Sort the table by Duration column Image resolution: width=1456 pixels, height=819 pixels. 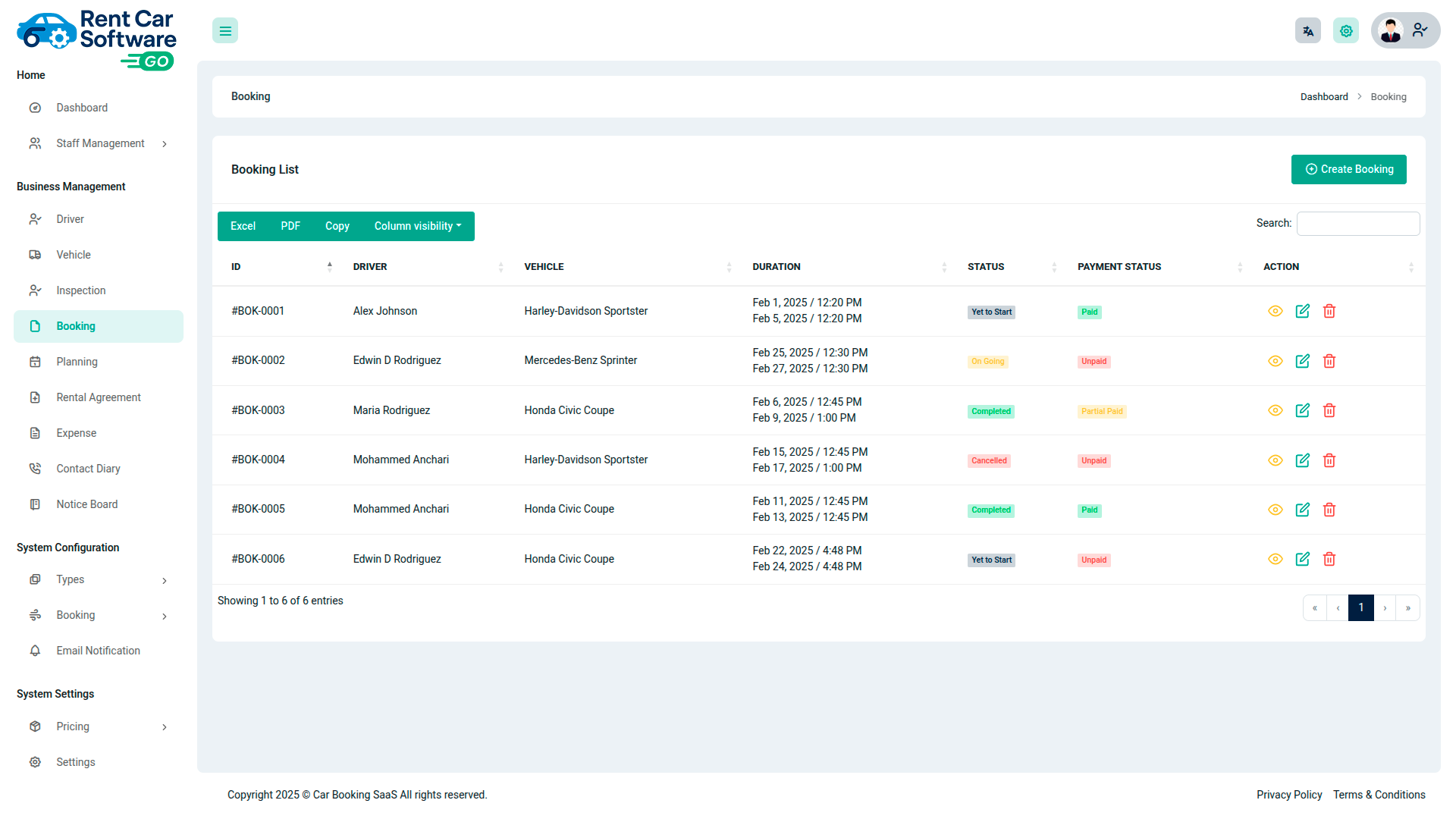click(x=846, y=267)
